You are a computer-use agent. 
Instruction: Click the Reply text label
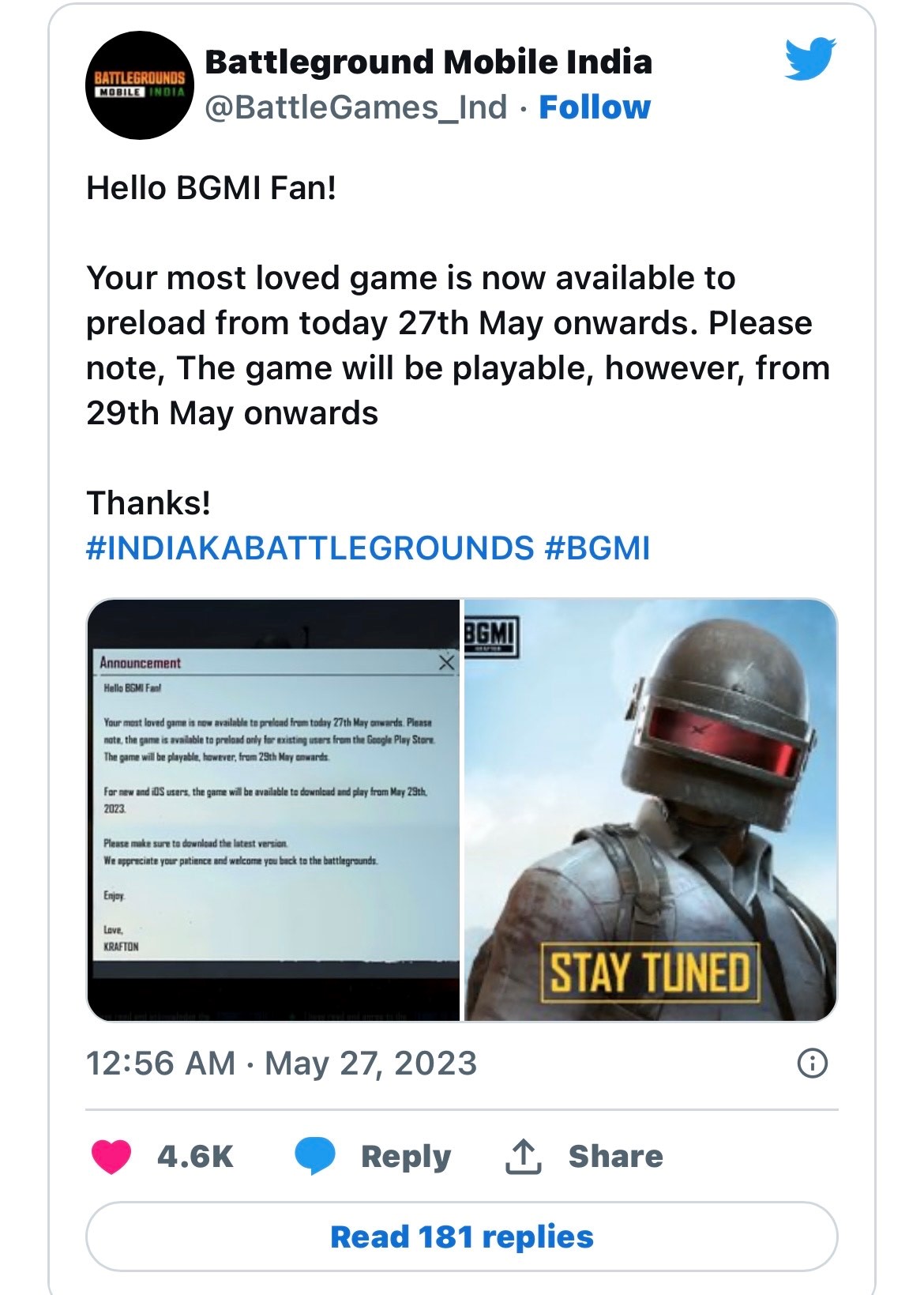click(406, 1157)
